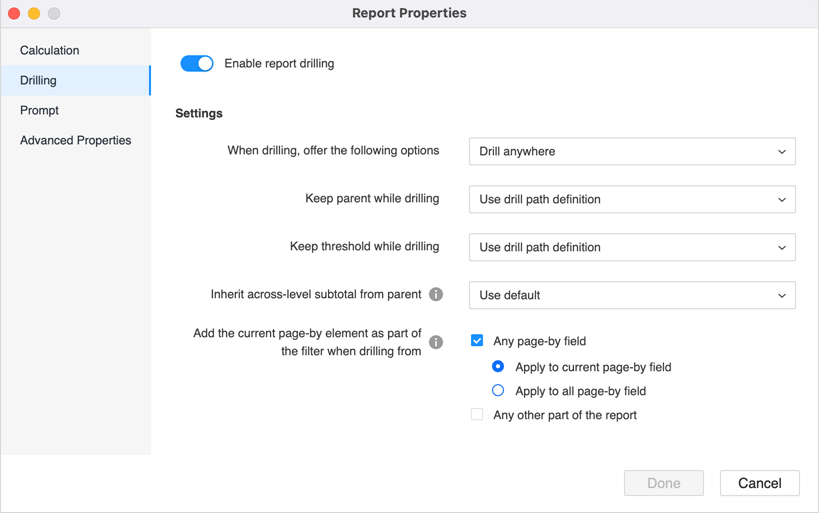Click info icon beside Inherit across-level subtotal
The image size is (819, 513).
pos(436,295)
